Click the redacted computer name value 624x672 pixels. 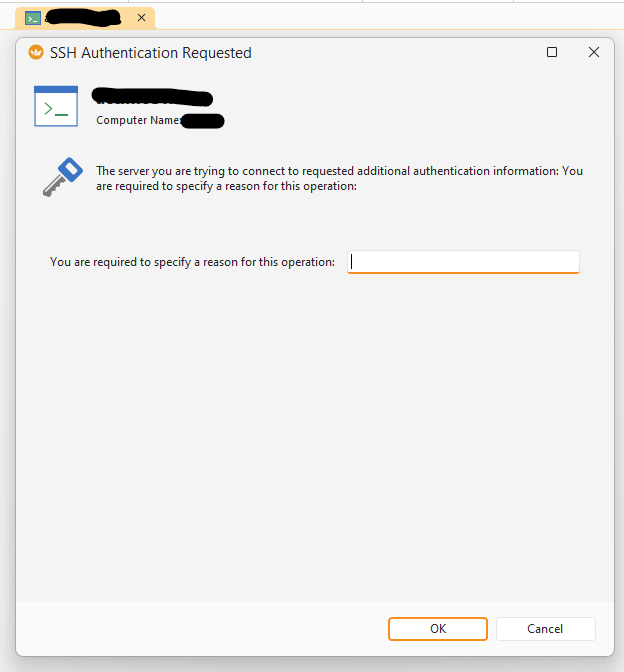tap(203, 121)
